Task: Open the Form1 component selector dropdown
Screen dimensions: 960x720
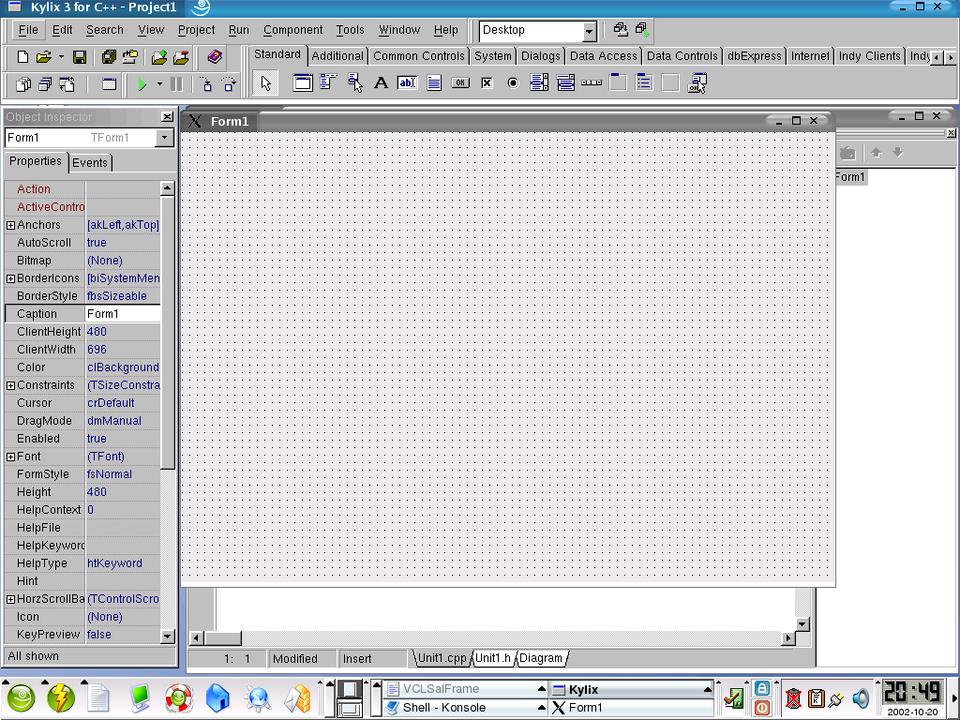Action: tap(165, 138)
